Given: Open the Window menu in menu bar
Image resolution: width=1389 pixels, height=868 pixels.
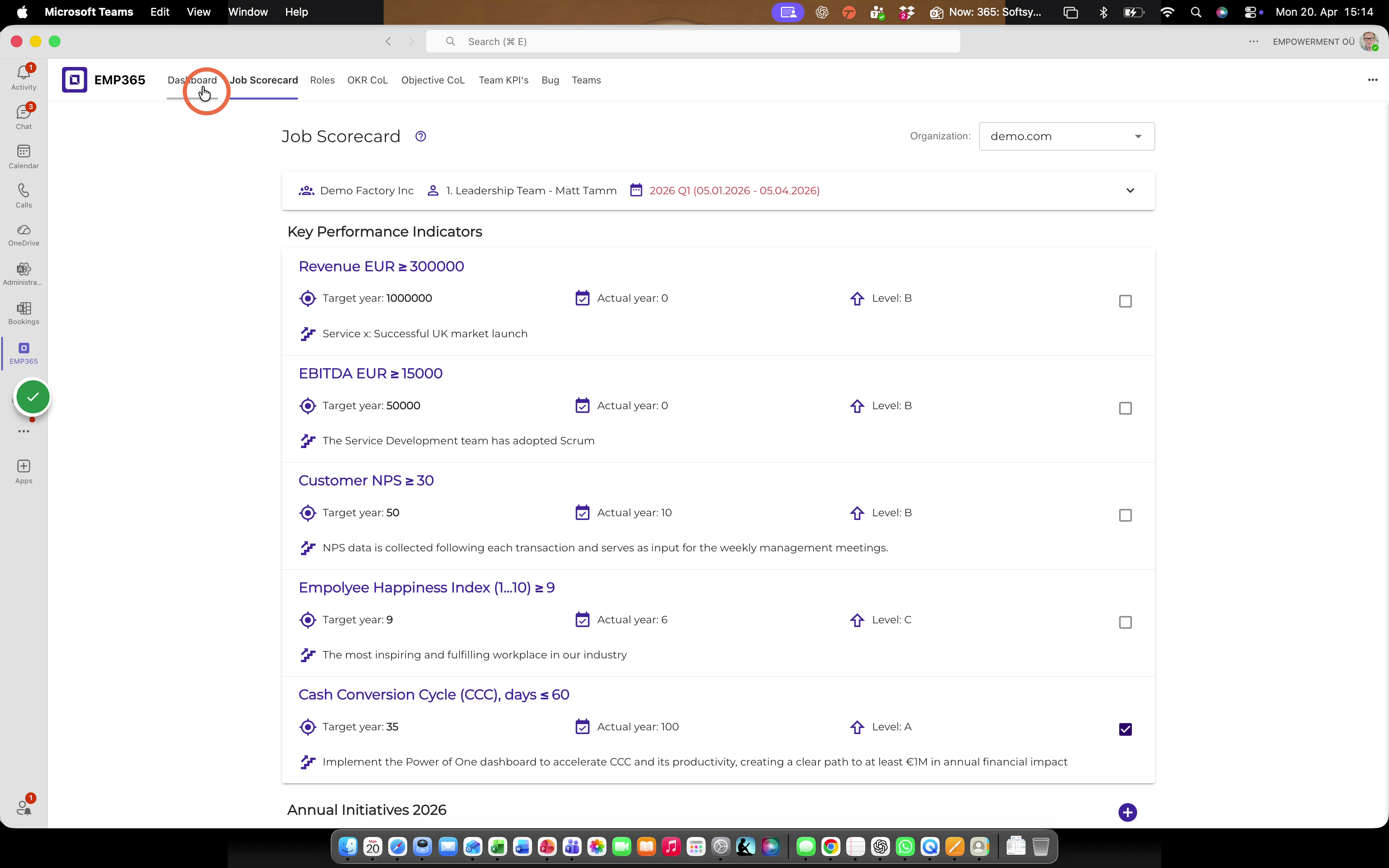Looking at the screenshot, I should tap(248, 12).
